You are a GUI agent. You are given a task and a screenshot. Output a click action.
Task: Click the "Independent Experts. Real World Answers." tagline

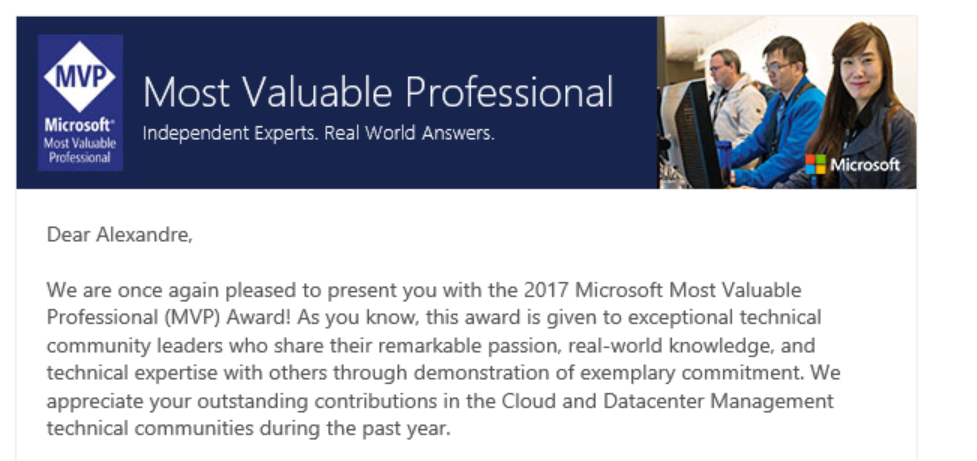pos(318,133)
